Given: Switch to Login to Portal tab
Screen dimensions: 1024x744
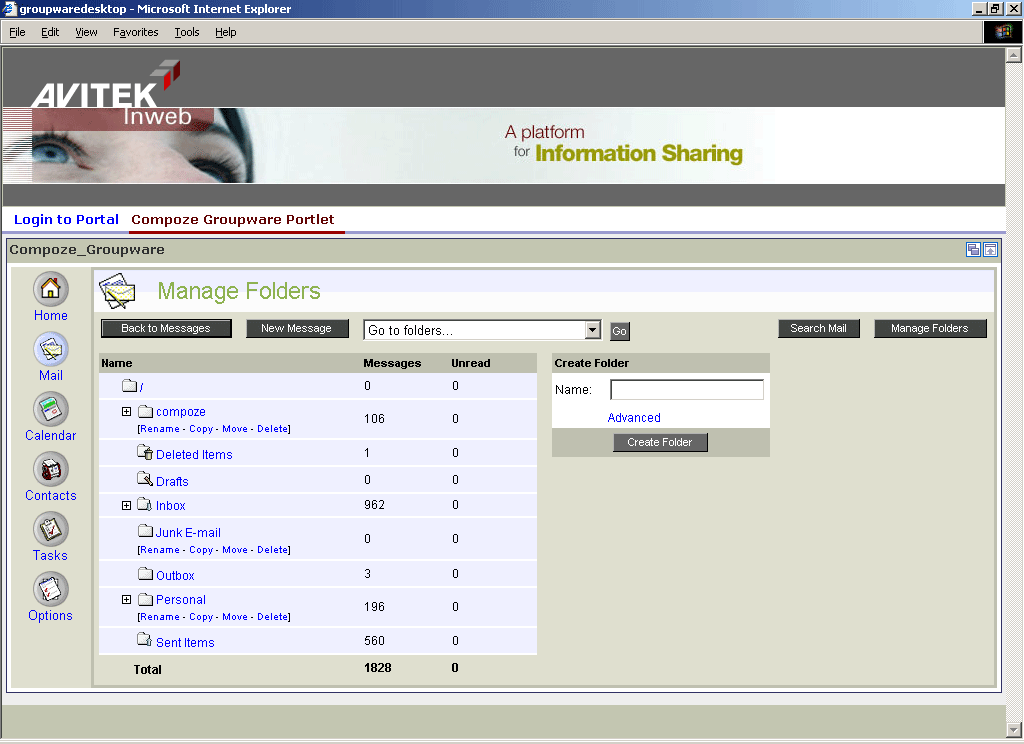Looking at the screenshot, I should tap(66, 219).
